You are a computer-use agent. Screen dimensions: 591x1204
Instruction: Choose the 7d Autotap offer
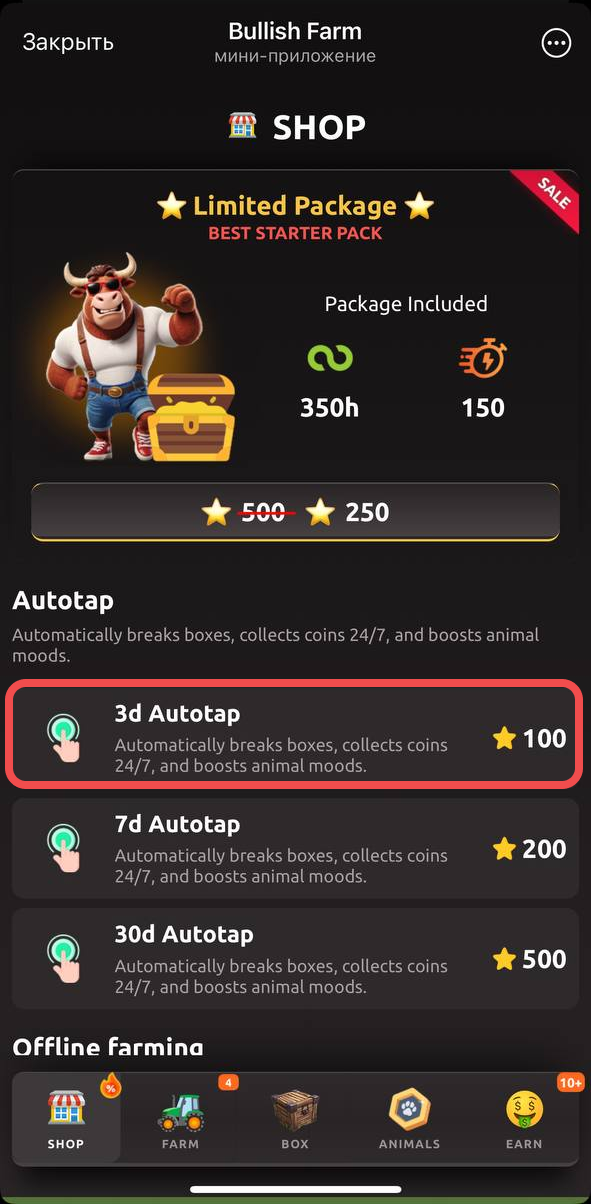click(x=295, y=848)
